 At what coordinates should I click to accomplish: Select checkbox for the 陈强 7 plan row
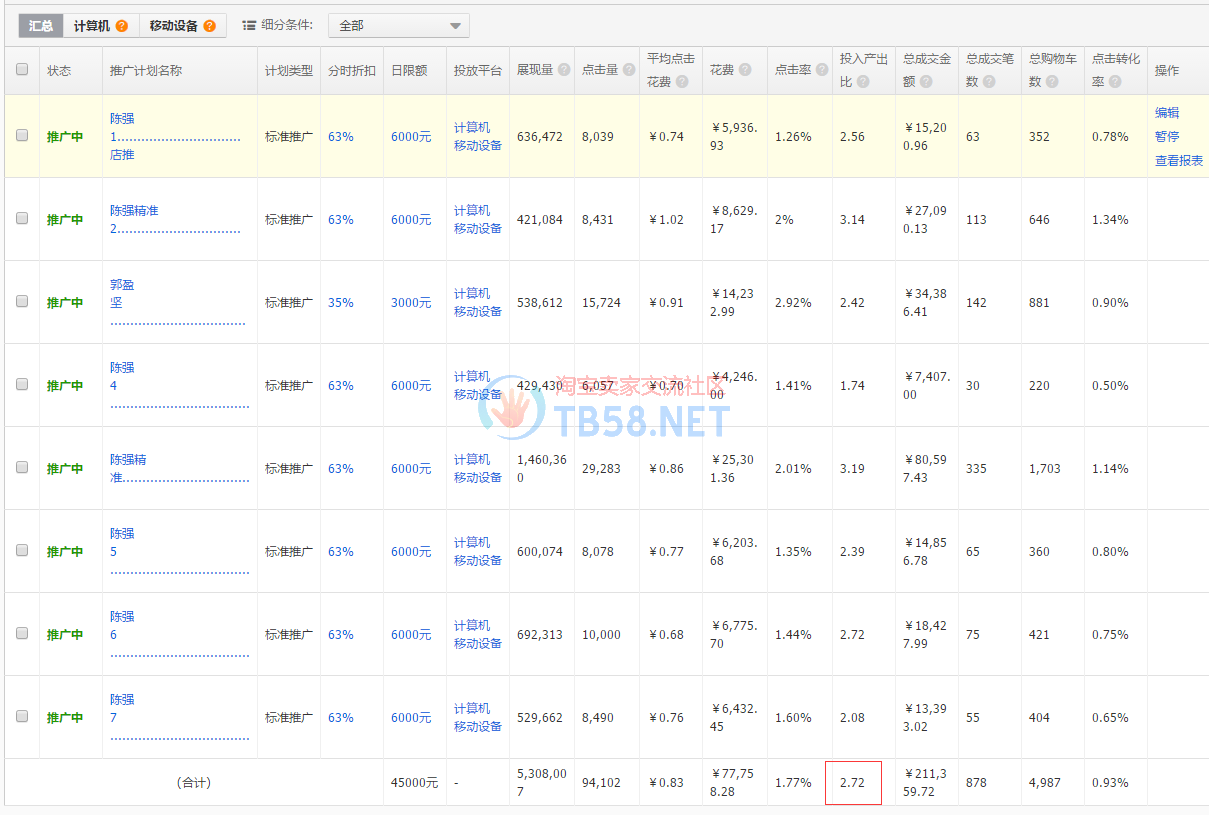(x=22, y=717)
